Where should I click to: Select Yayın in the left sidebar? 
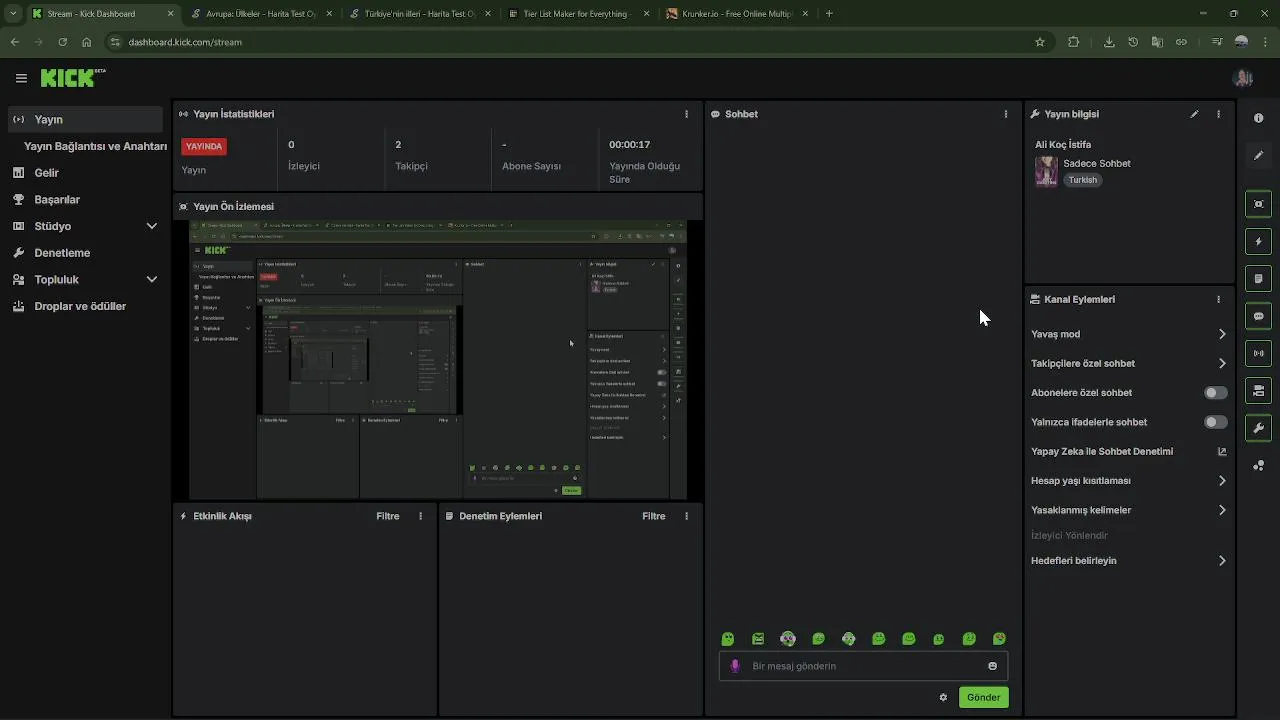click(x=85, y=119)
